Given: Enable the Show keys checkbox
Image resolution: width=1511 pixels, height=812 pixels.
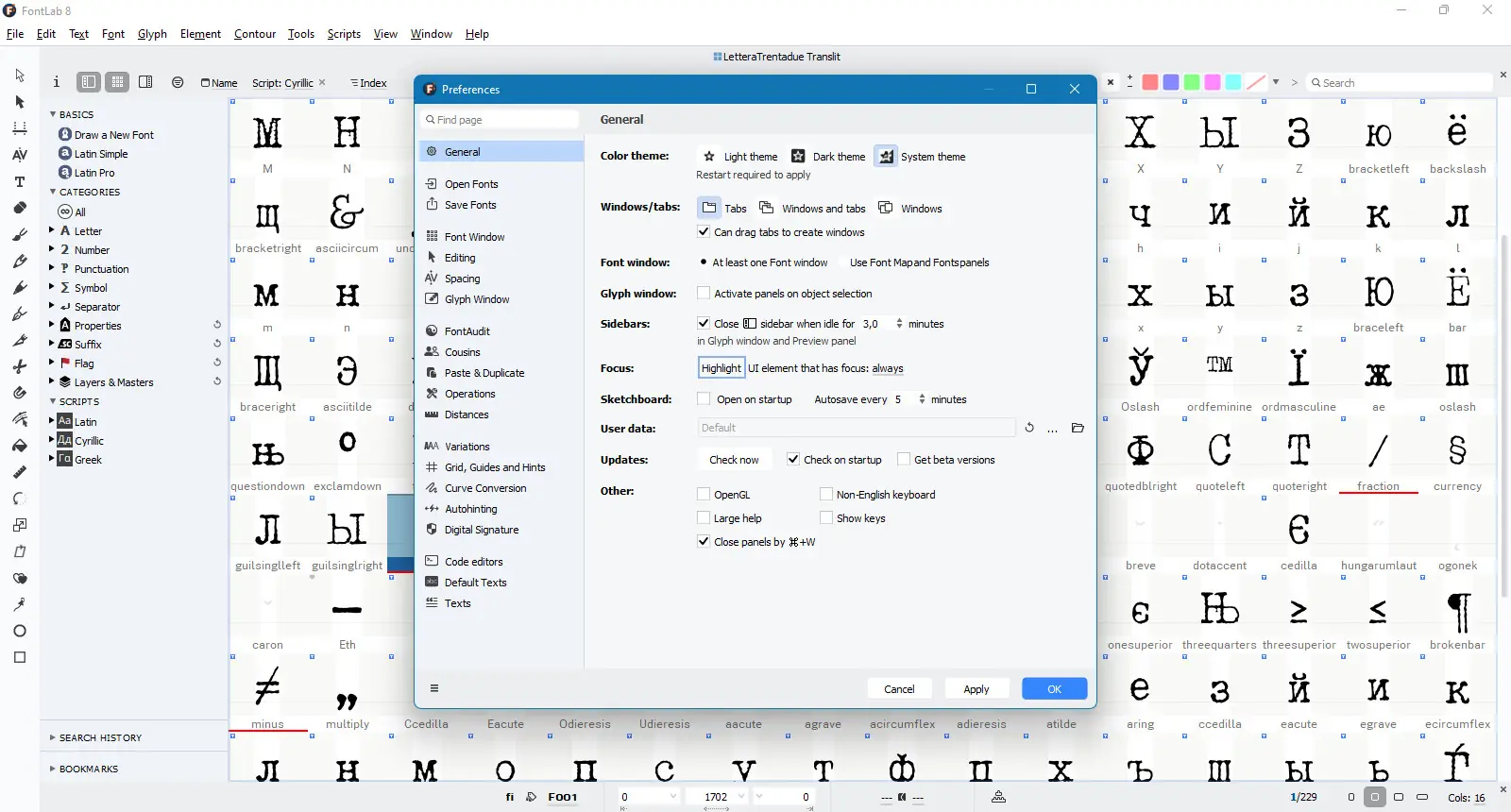Looking at the screenshot, I should [x=826, y=517].
